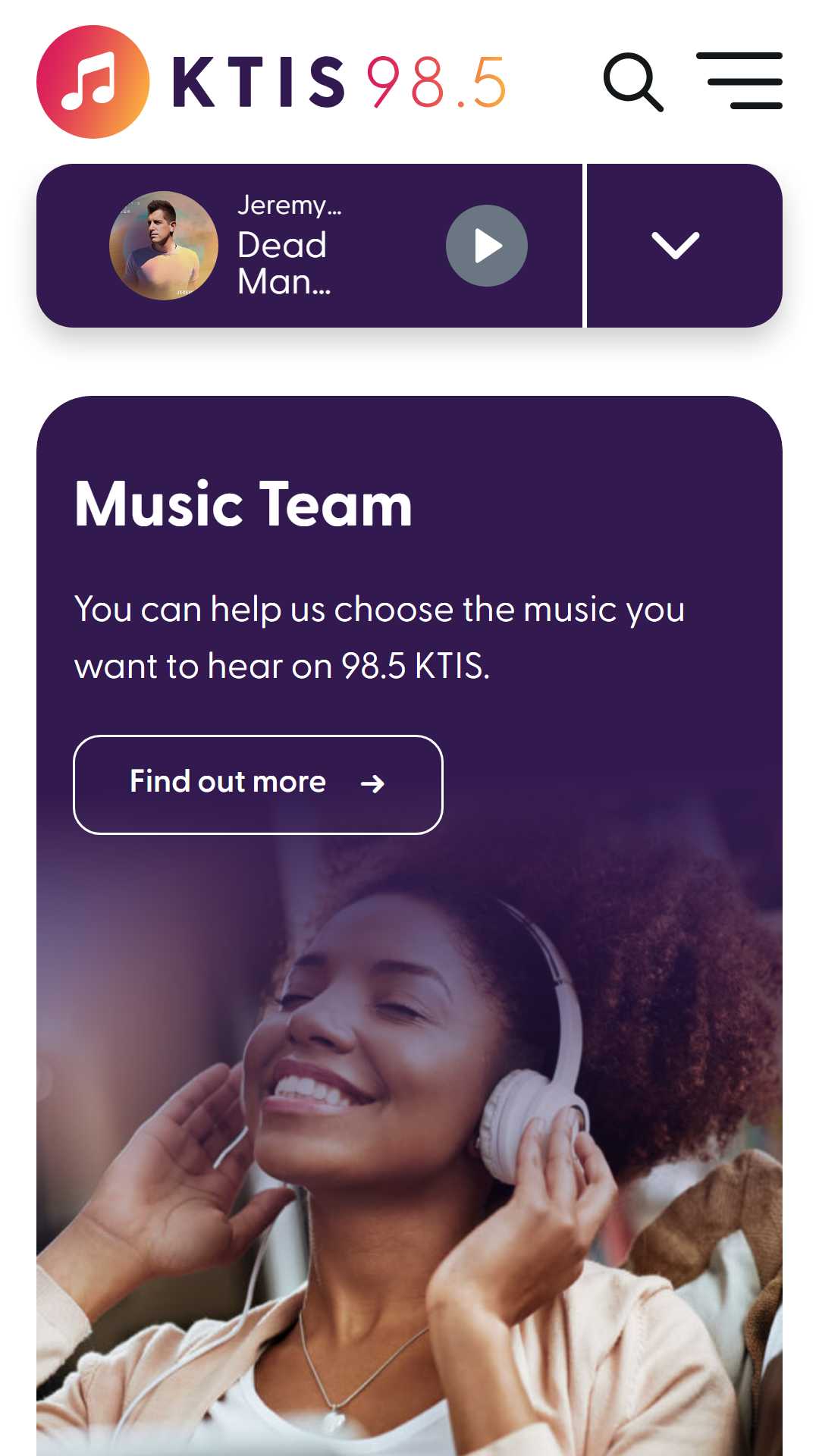Viewport: 819px width, 1456px height.
Task: Click the arrow icon in Find out more
Action: tap(372, 783)
